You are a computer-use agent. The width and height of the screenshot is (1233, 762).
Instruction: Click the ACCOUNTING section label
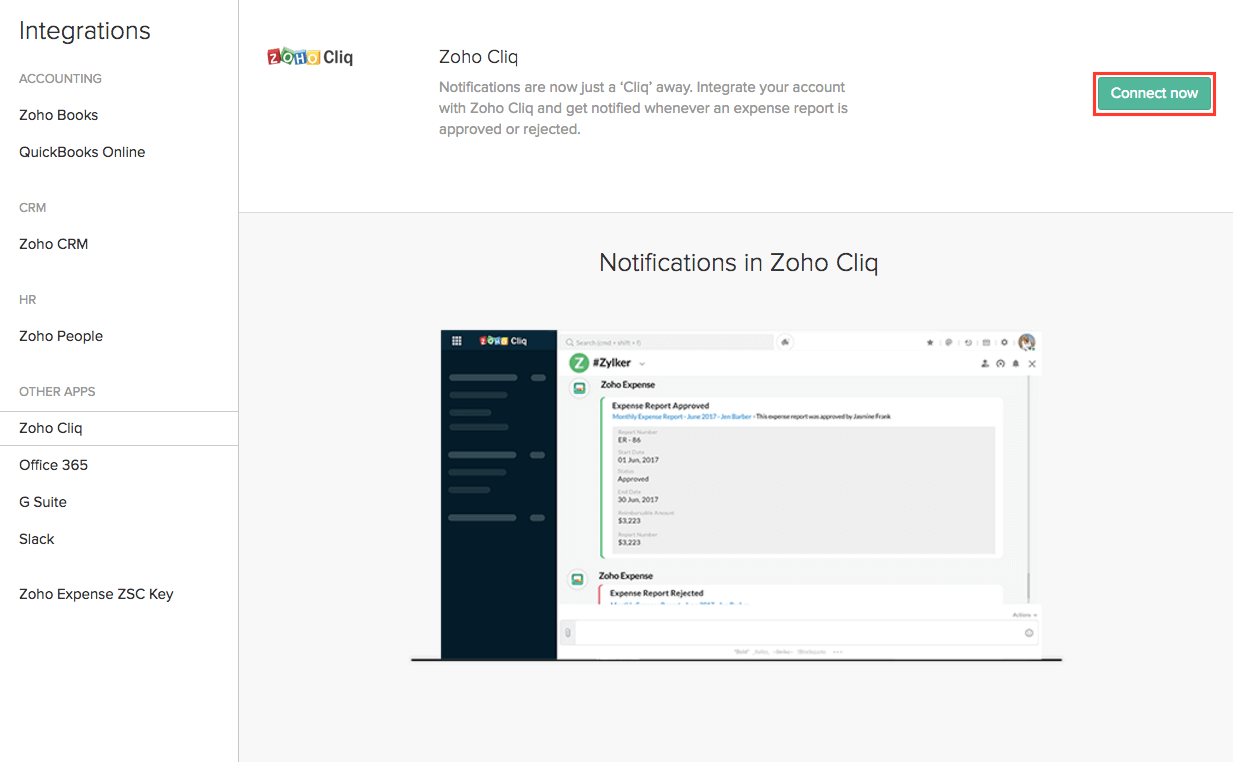[x=60, y=78]
